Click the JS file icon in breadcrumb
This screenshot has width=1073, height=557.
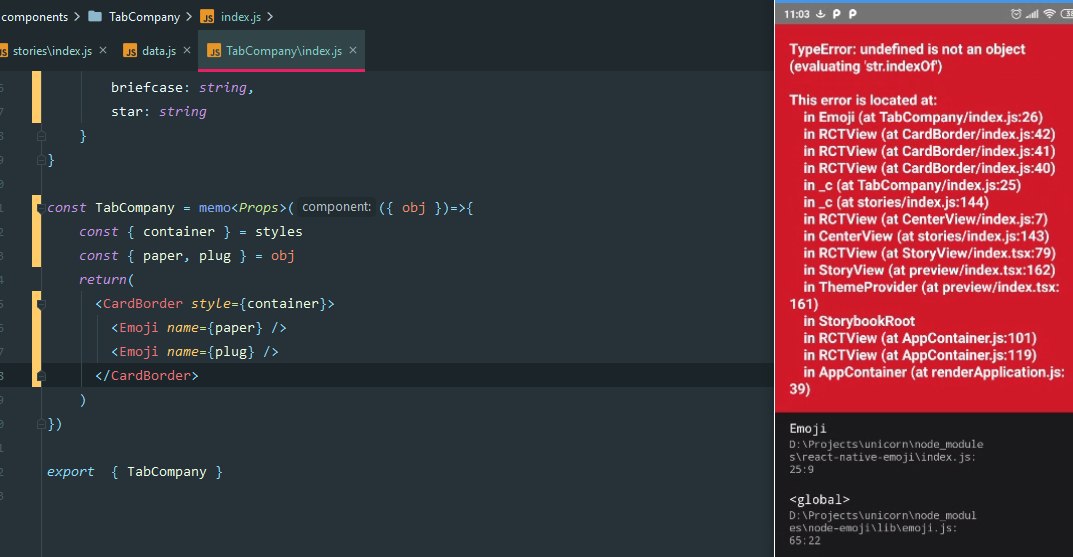pos(207,16)
